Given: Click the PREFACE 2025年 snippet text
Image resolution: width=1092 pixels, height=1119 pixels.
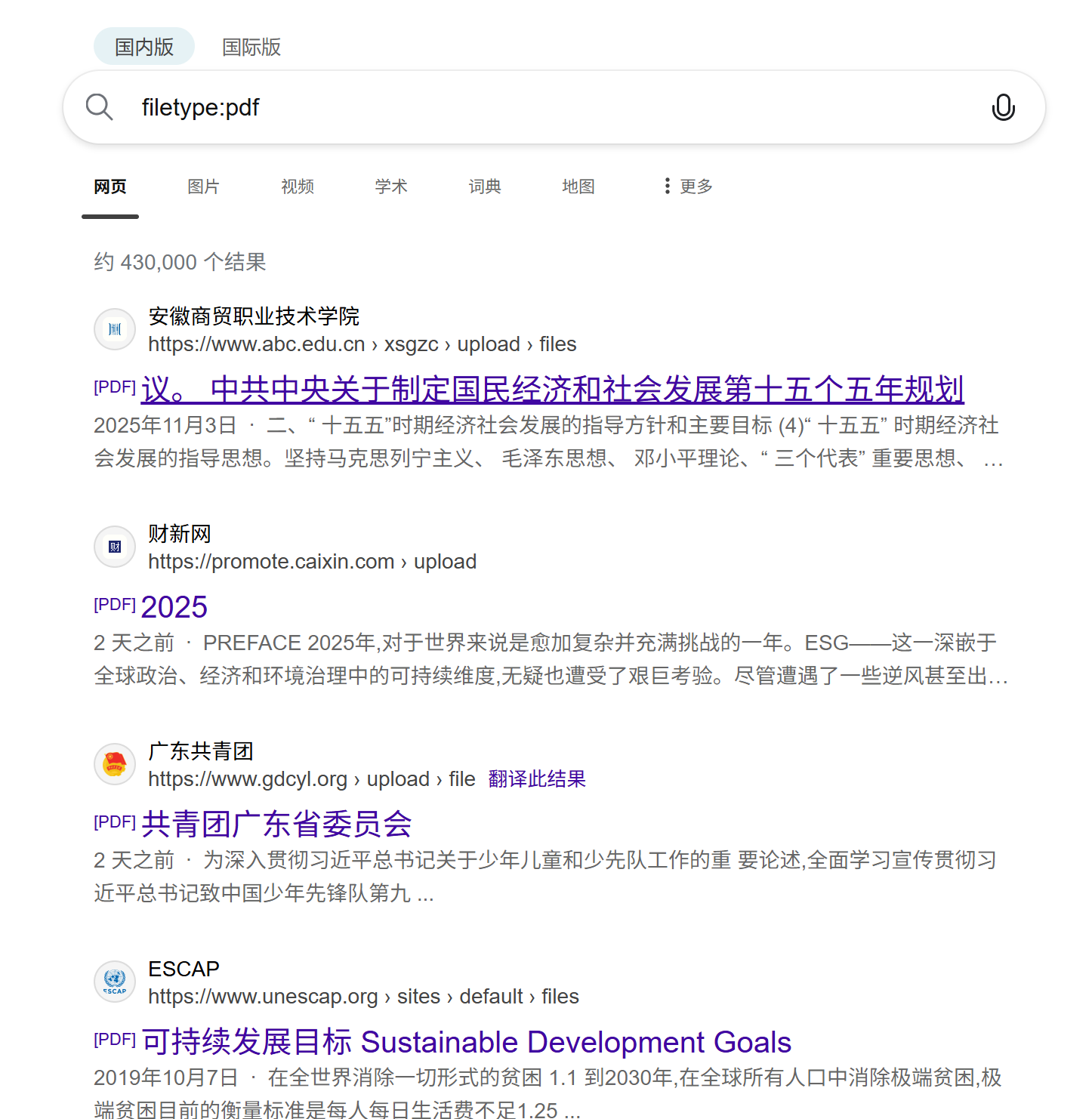Looking at the screenshot, I should [551, 659].
